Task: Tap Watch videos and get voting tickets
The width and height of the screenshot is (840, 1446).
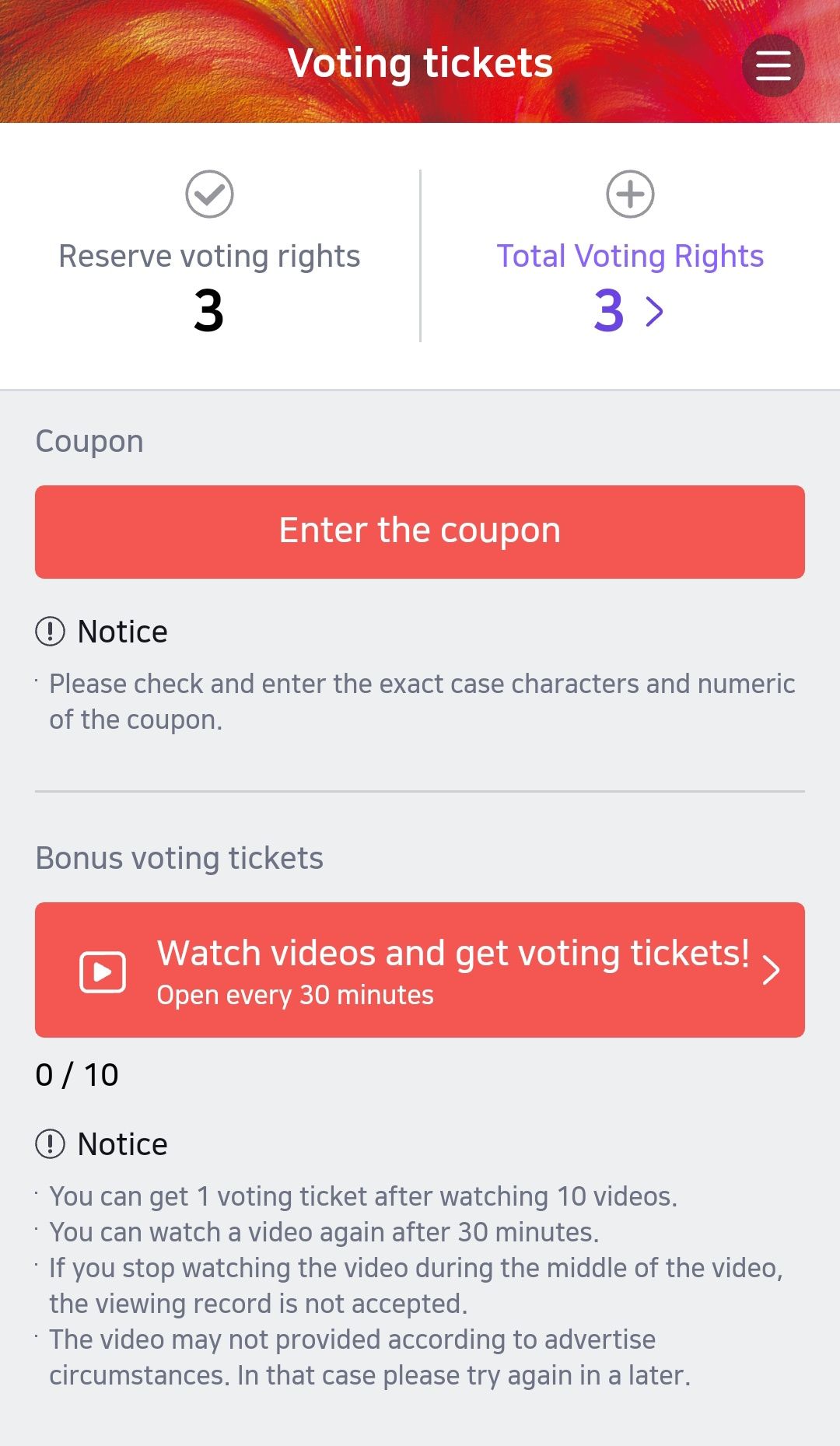Action: (453, 954)
